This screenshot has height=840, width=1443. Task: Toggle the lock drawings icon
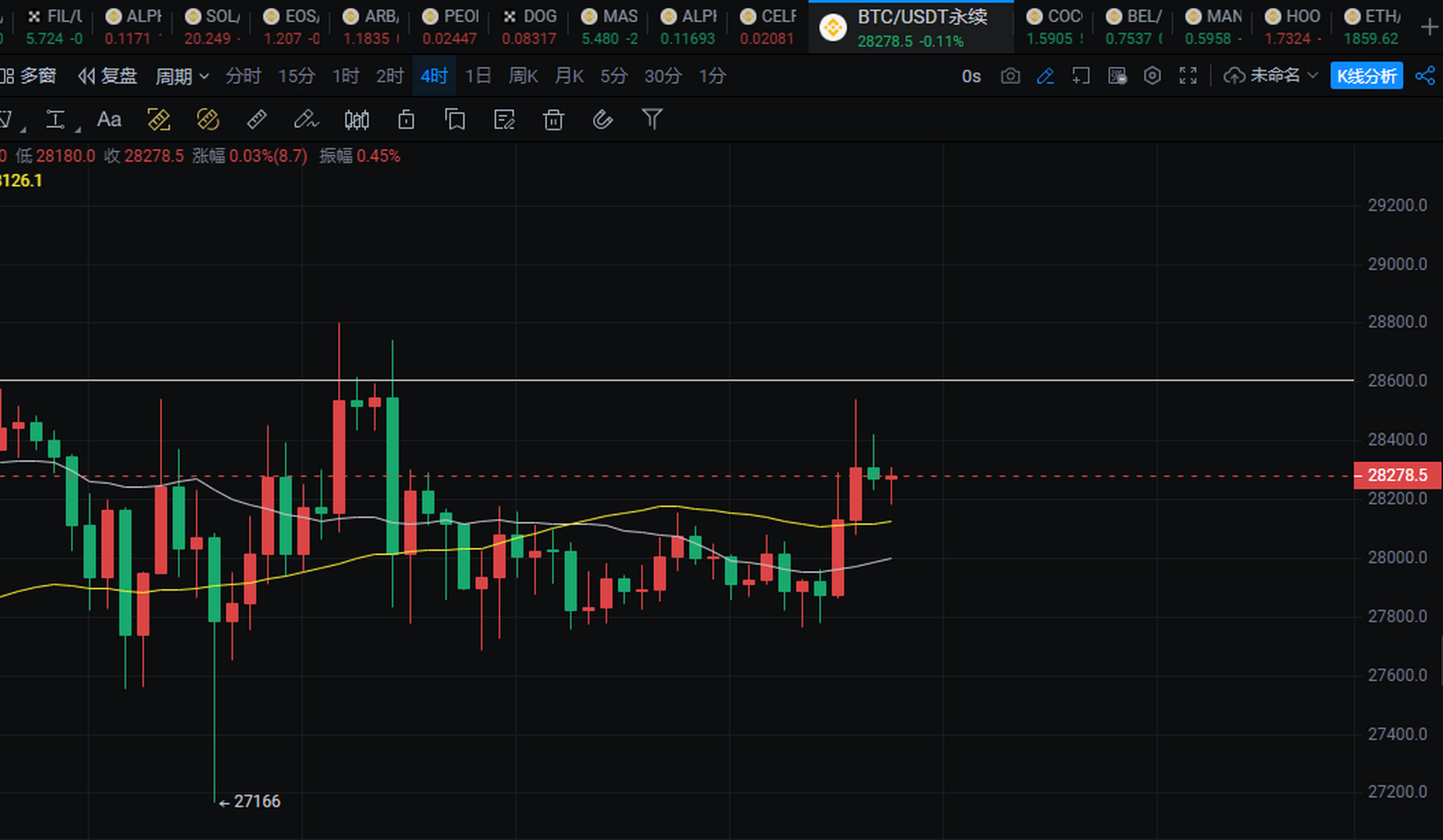pyautogui.click(x=406, y=120)
